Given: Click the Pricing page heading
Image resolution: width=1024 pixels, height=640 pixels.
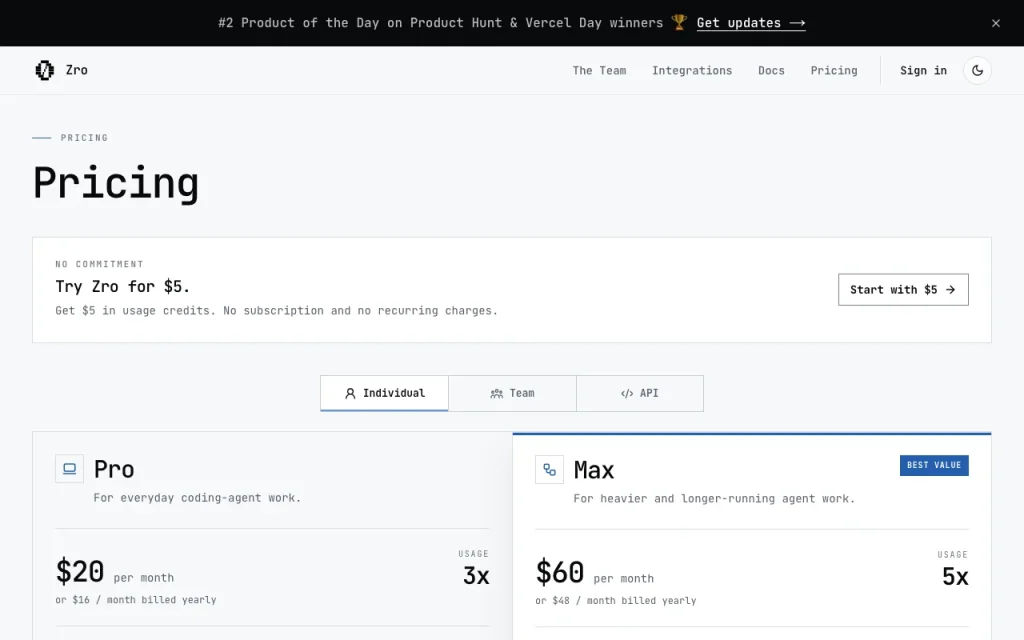Looking at the screenshot, I should [116, 183].
